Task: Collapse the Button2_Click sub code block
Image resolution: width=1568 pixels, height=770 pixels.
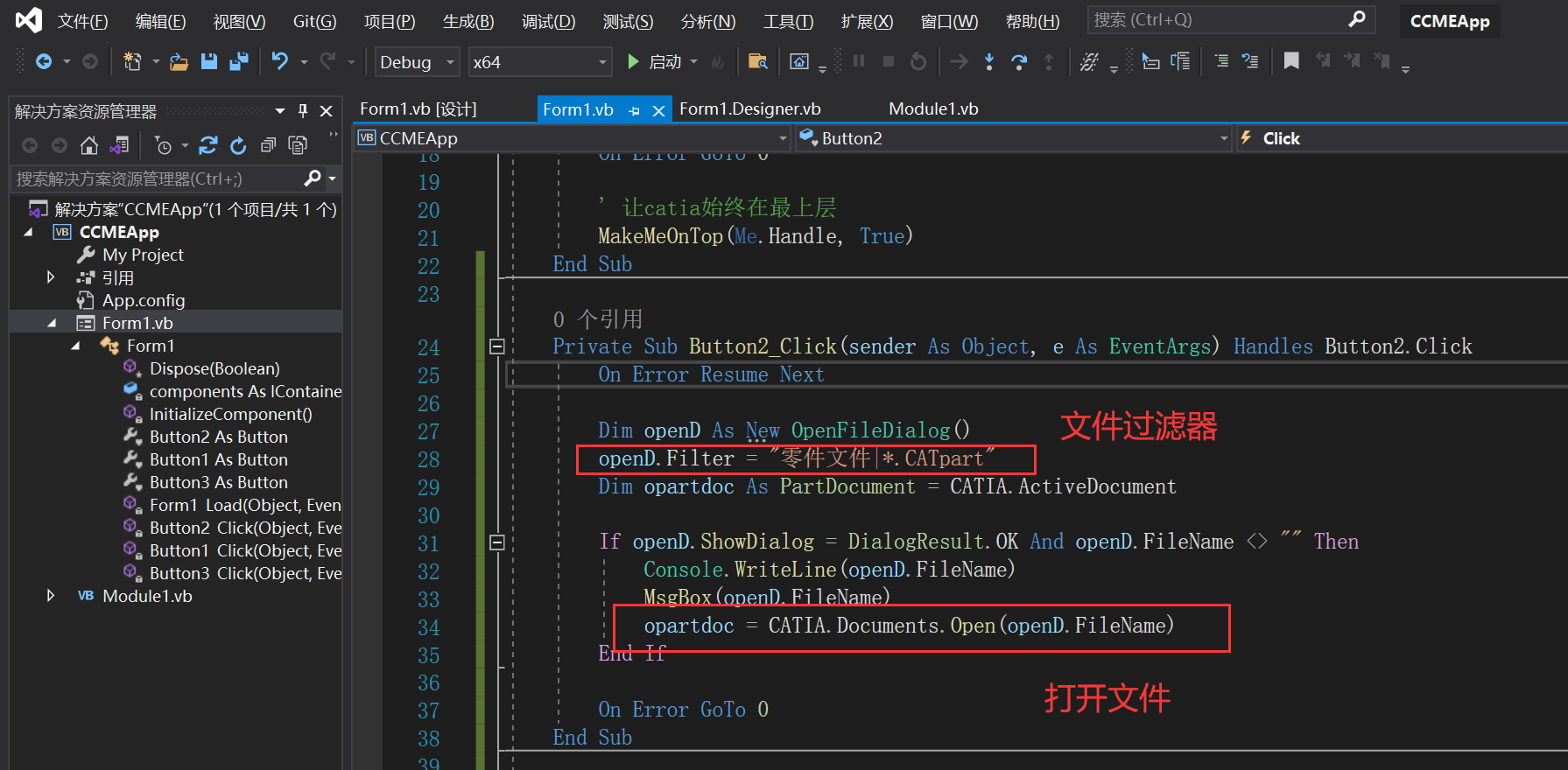Action: pos(496,346)
